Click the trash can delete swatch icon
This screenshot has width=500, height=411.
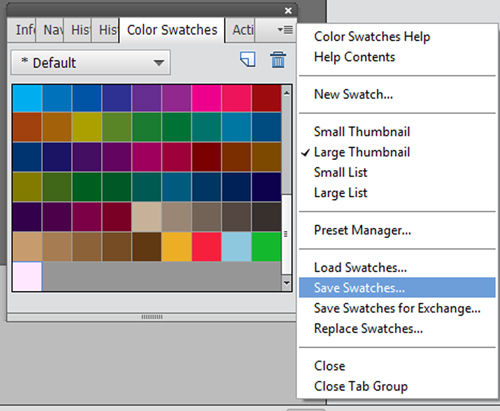[x=278, y=60]
